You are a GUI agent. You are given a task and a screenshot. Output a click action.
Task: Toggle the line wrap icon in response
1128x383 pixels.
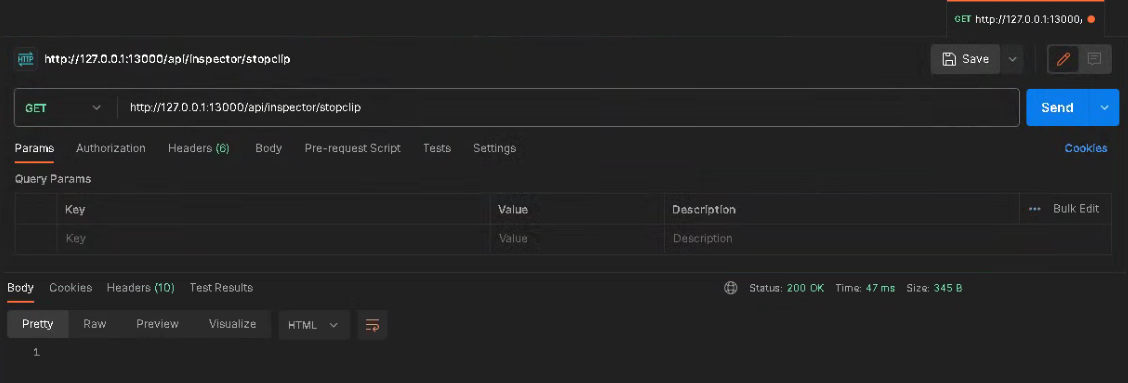click(x=373, y=325)
